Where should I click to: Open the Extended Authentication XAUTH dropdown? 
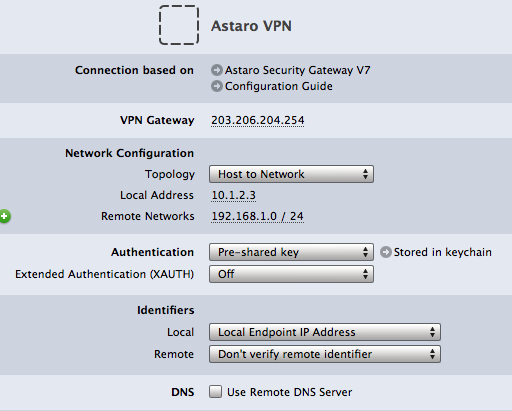coord(291,274)
